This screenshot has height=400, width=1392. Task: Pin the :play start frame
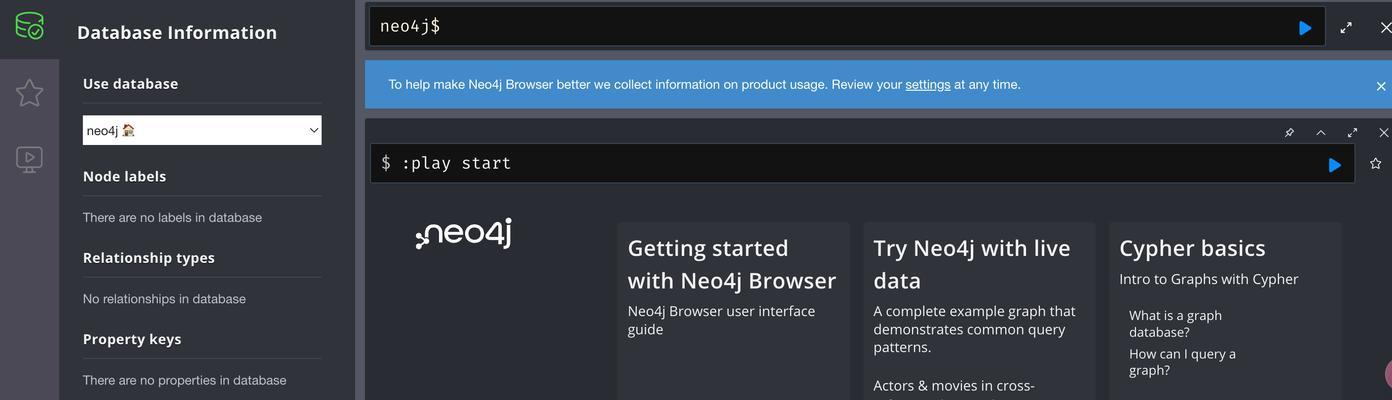(1289, 132)
